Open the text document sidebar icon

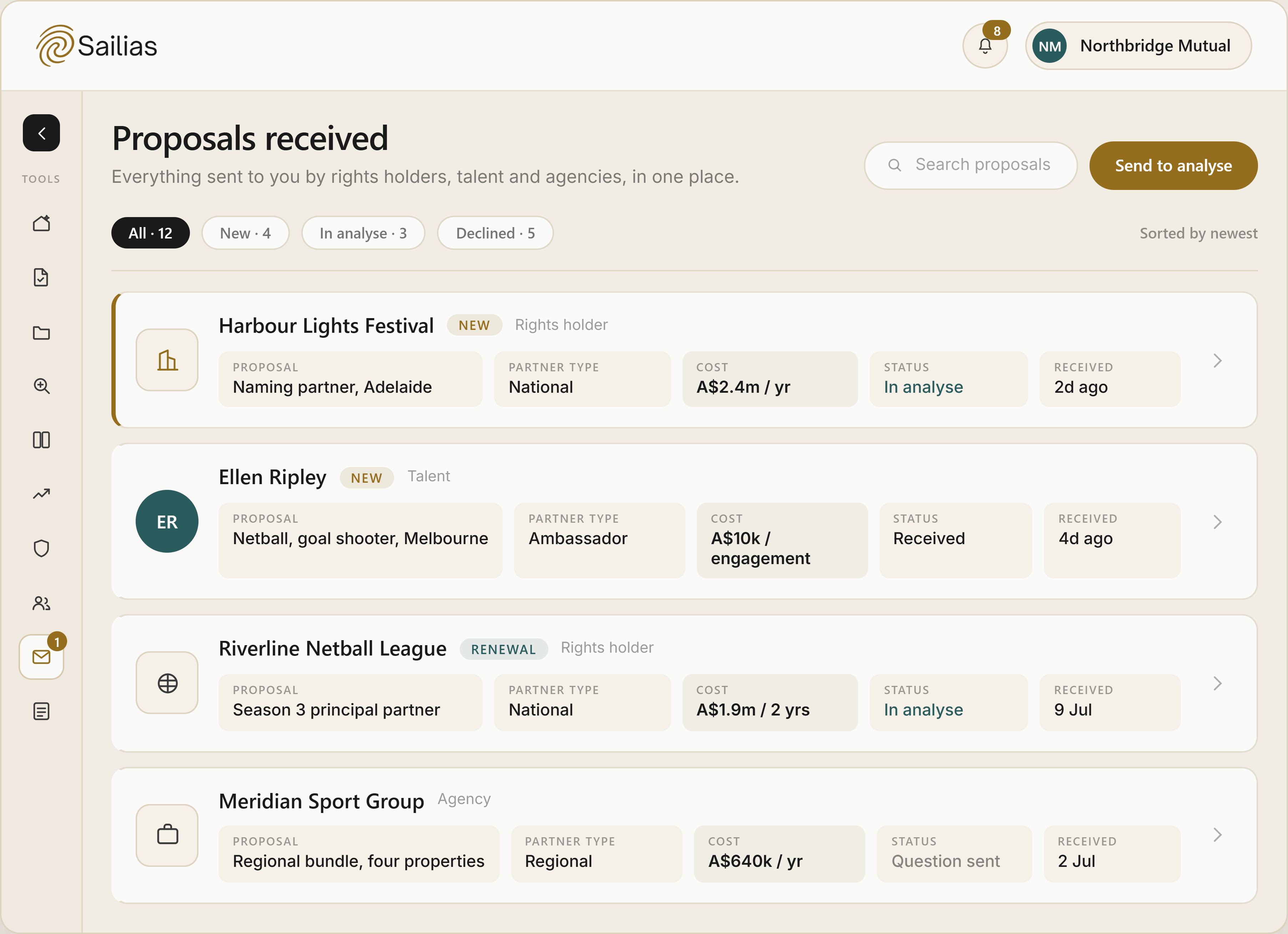(41, 711)
